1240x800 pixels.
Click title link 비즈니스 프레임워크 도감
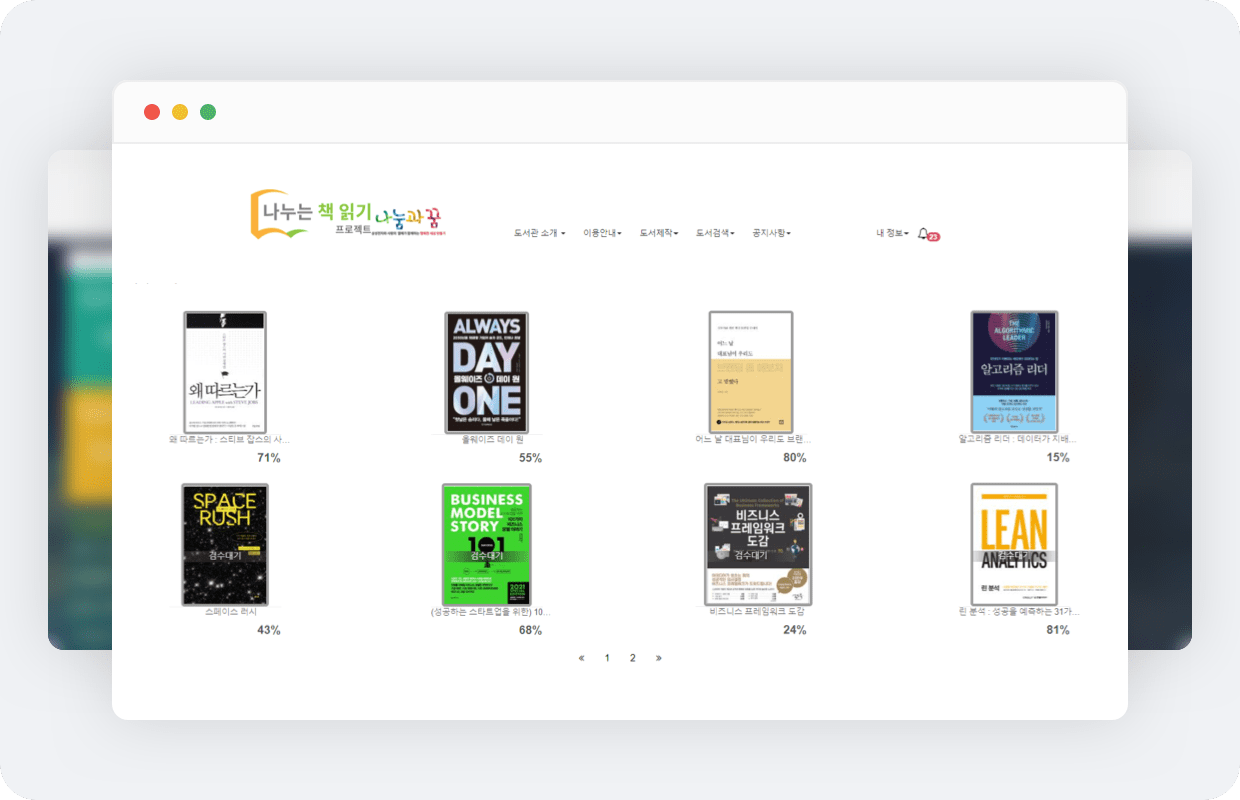click(x=757, y=611)
